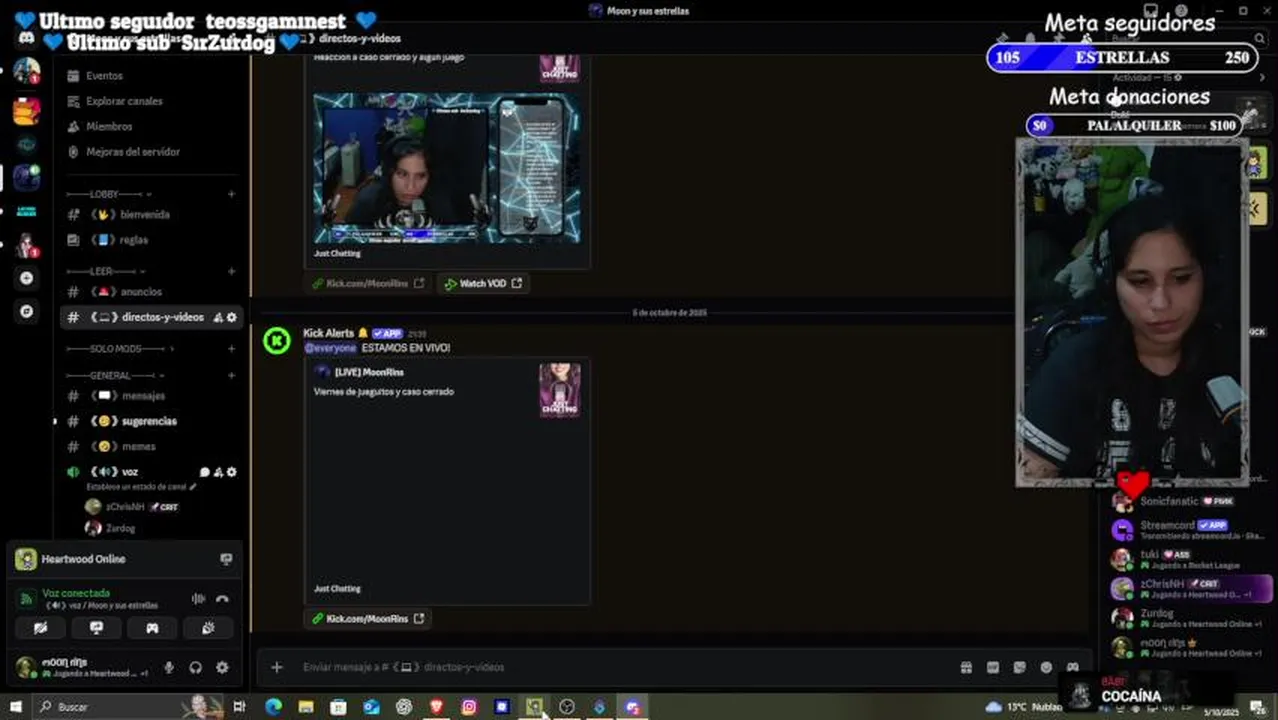Edit directos-y-videos channel settings gear
The image size is (1278, 720).
(231, 317)
